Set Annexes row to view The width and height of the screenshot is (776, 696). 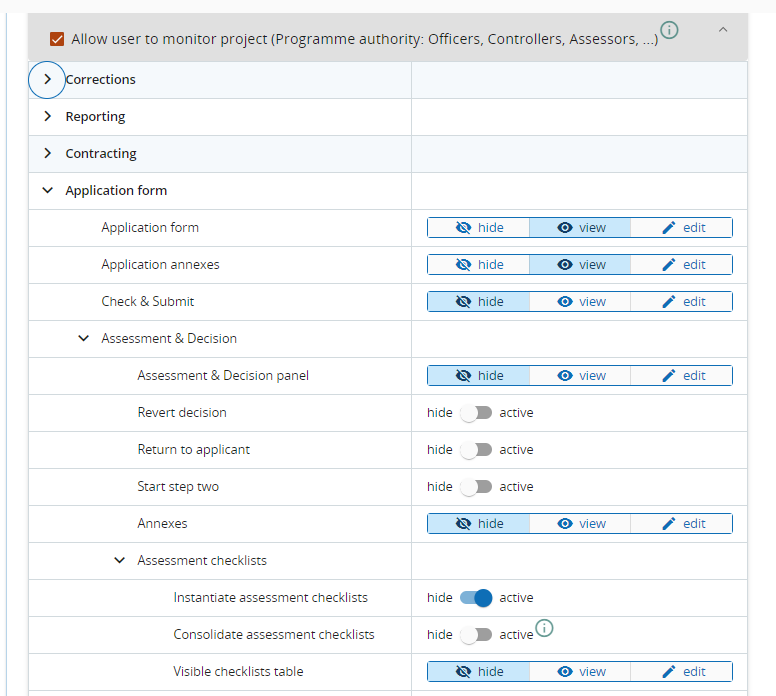pyautogui.click(x=580, y=524)
